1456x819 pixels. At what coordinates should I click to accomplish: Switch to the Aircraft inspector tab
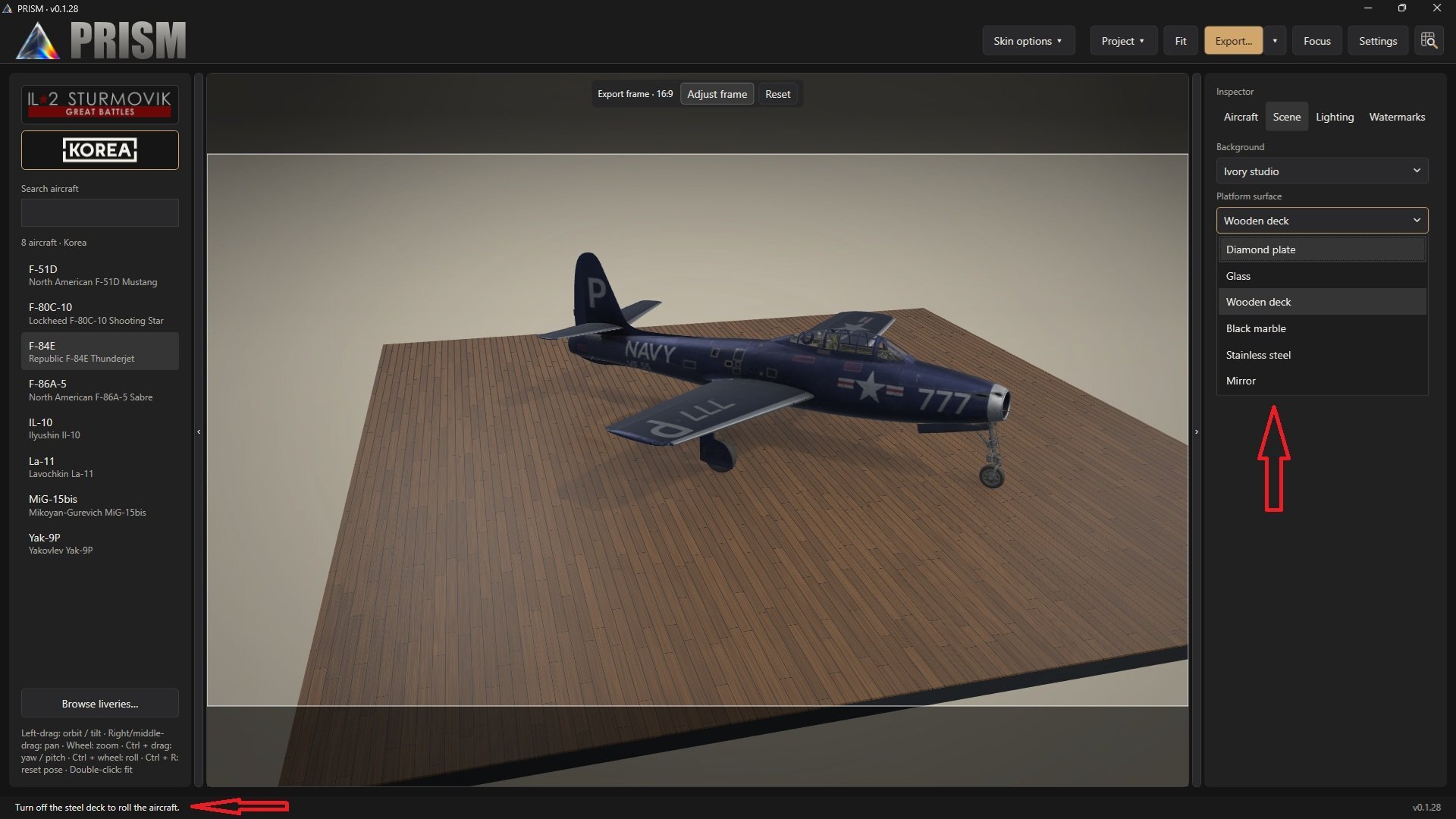1241,117
